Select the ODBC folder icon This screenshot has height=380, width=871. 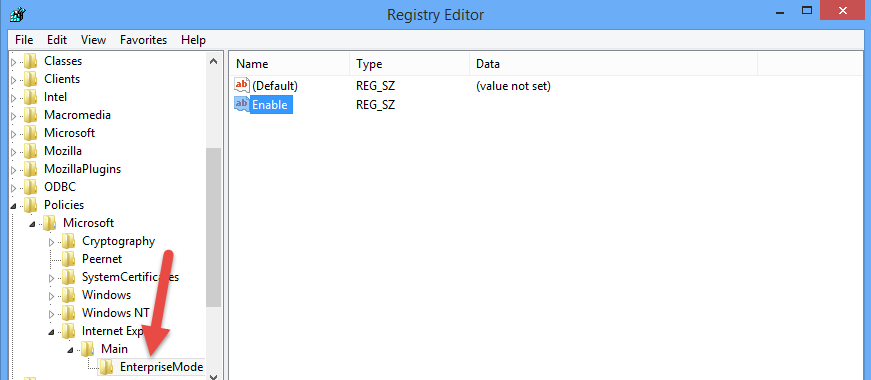click(31, 187)
